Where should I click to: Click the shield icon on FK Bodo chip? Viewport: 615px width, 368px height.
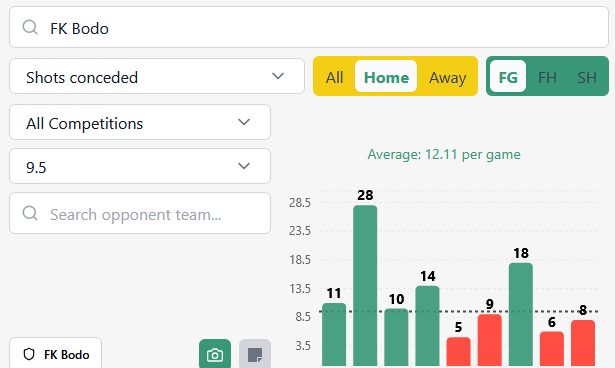(x=29, y=354)
